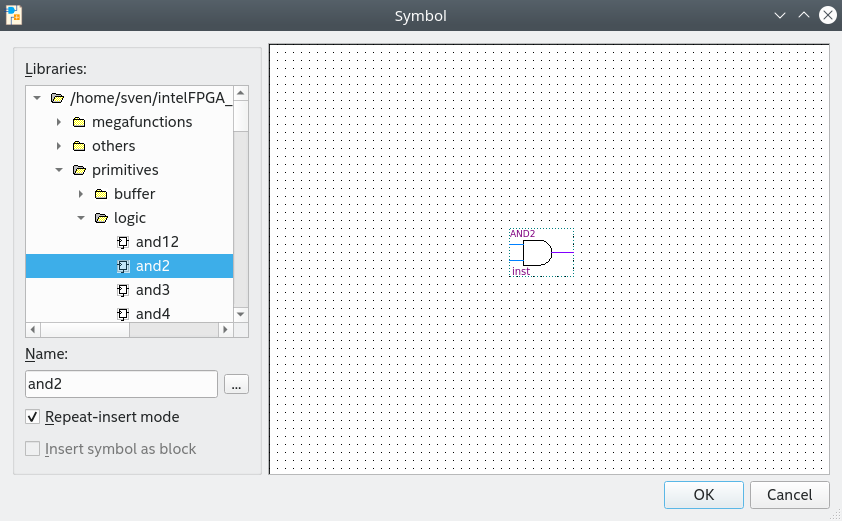Click the Quartus application icon in title bar
842x521 pixels.
[x=13, y=15]
